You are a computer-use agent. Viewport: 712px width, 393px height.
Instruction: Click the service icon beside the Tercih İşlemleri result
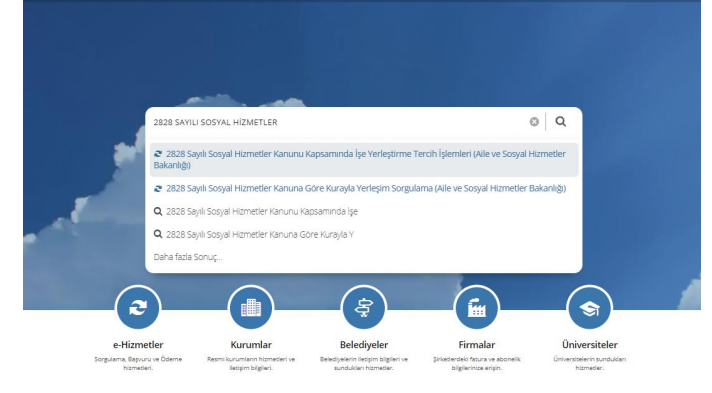point(158,154)
